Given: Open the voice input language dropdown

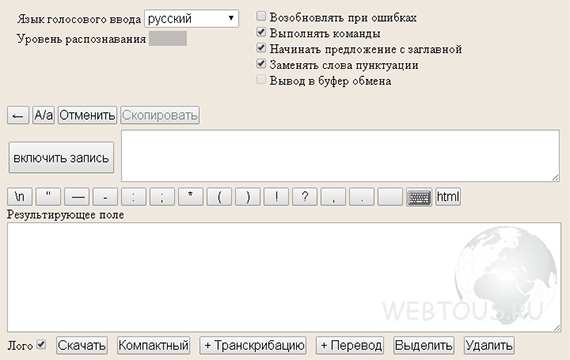Looking at the screenshot, I should (192, 19).
